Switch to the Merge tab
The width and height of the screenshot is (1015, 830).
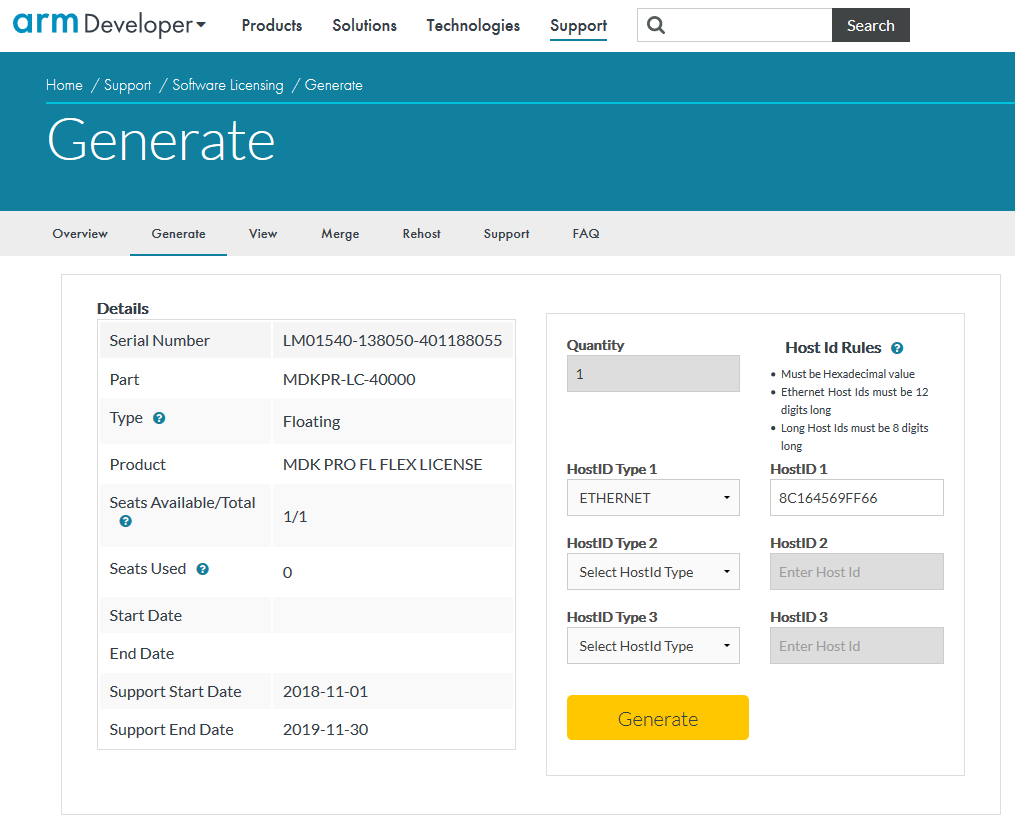point(340,234)
